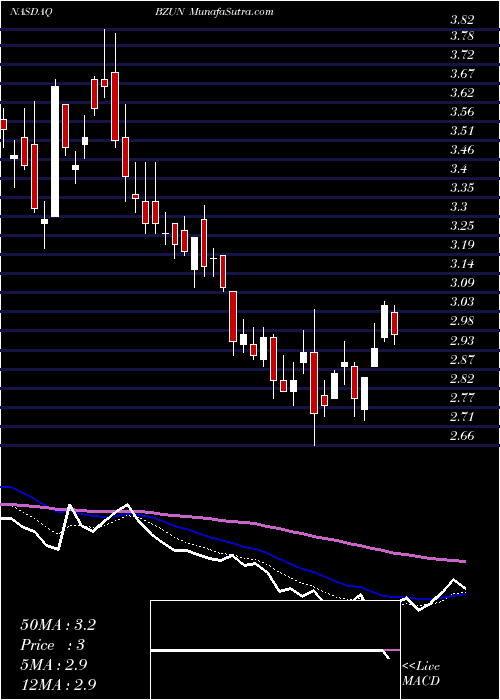Select the 3.46 price axis label
500x700 pixels.
462,150
